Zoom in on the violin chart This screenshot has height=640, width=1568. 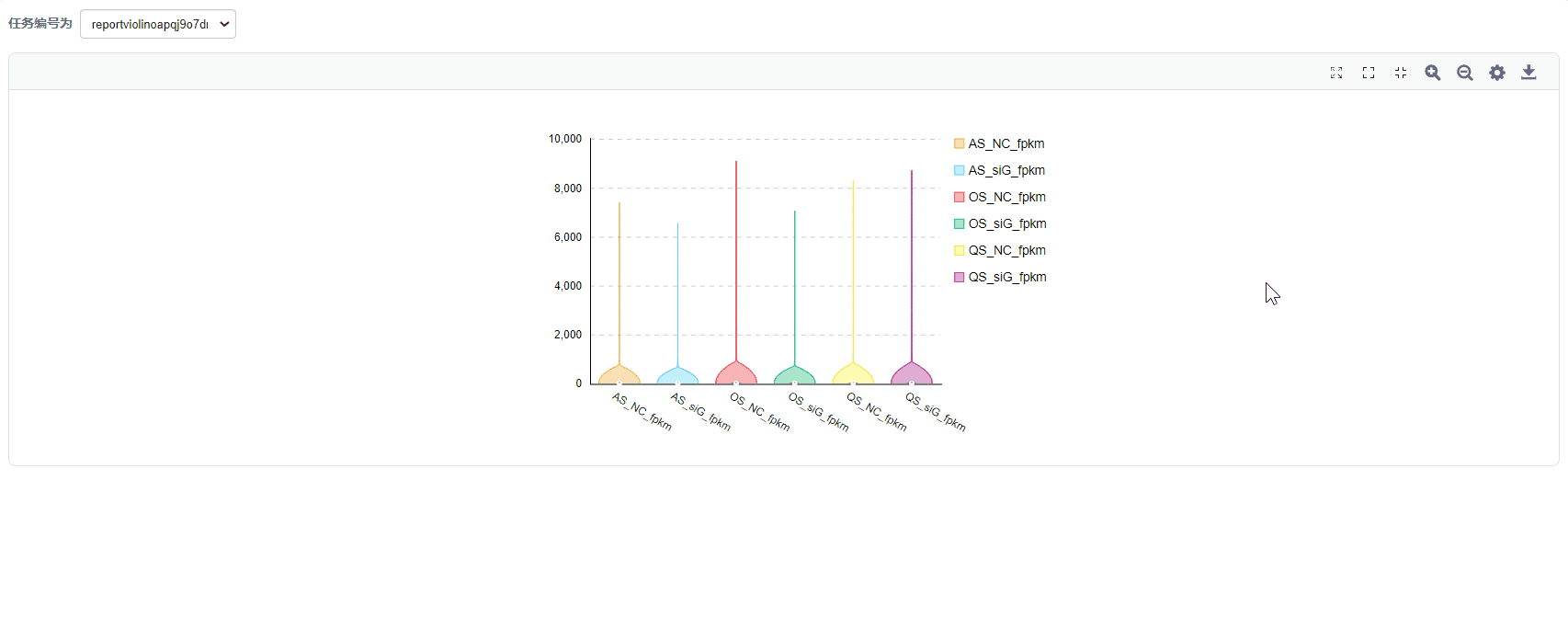click(x=1433, y=73)
